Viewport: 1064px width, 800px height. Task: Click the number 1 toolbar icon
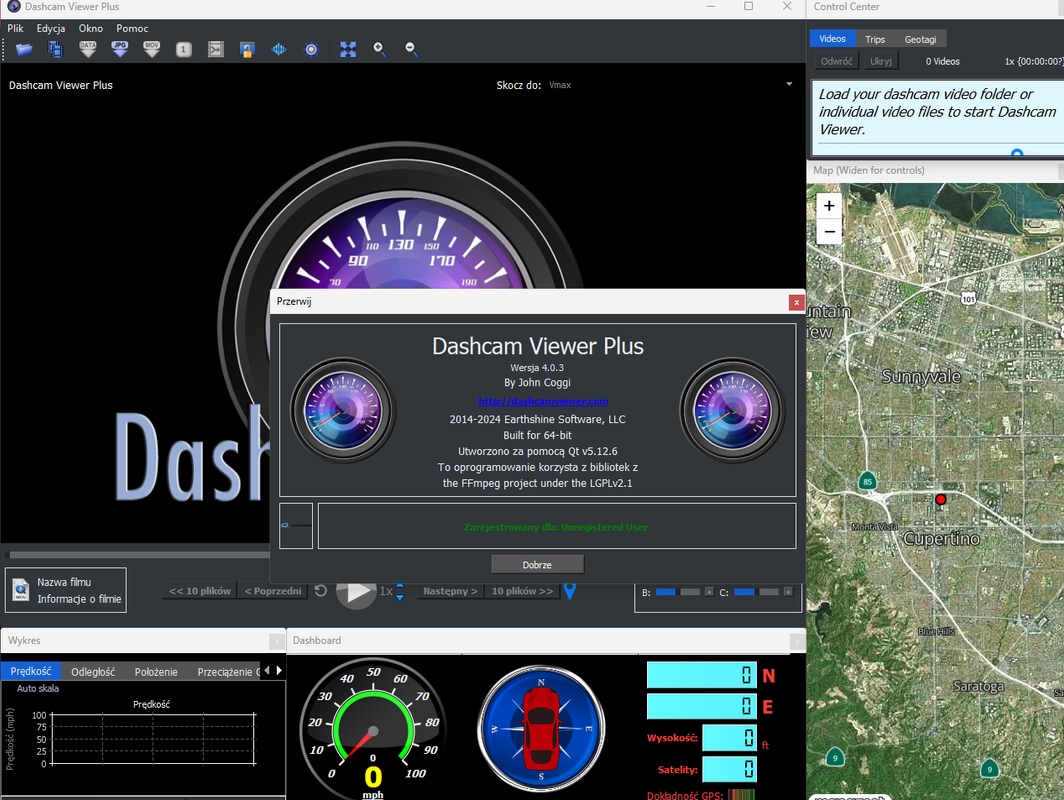click(x=184, y=50)
